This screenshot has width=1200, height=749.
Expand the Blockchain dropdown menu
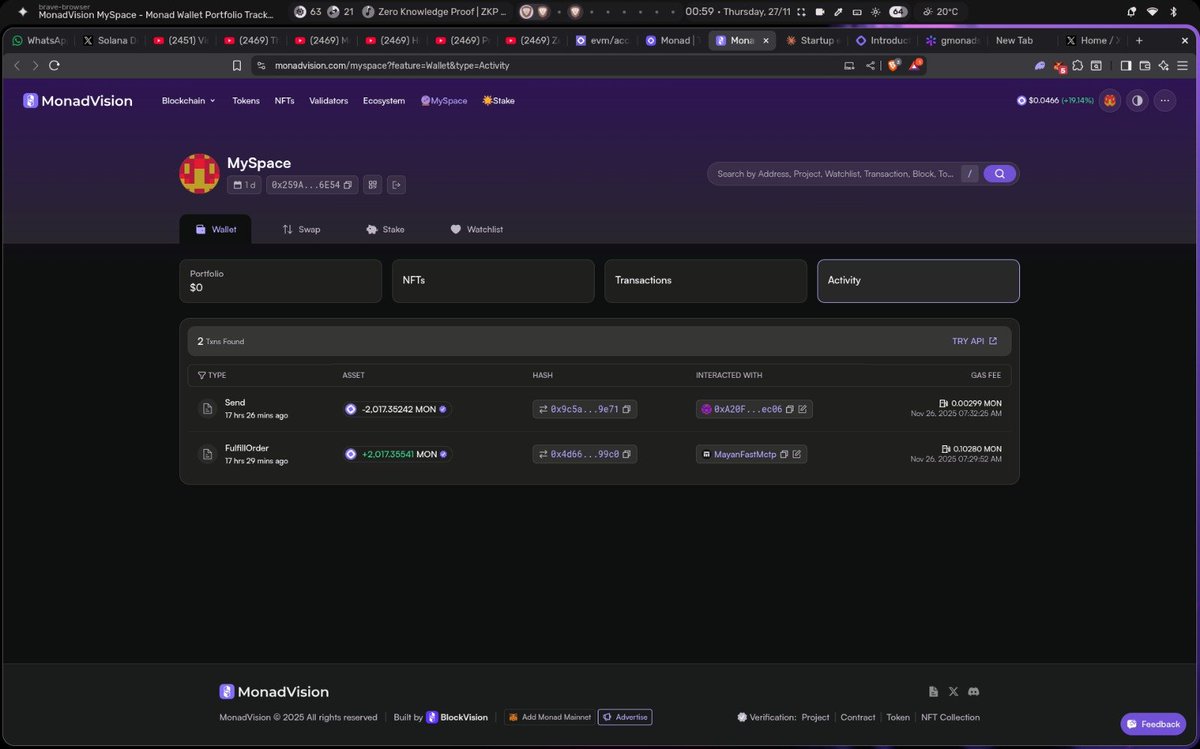(x=188, y=101)
